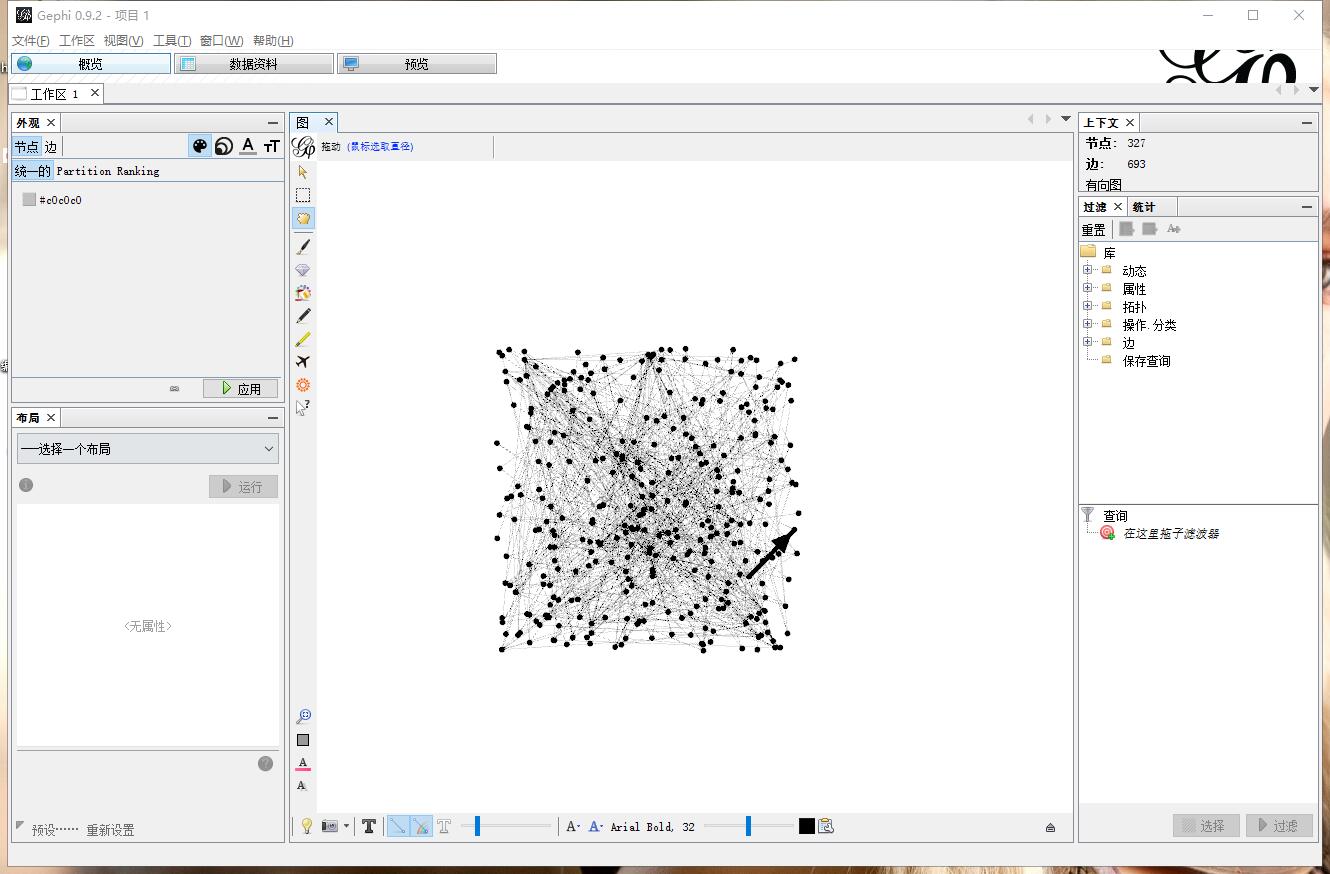Expand the 动态 filter folder

(x=1087, y=270)
